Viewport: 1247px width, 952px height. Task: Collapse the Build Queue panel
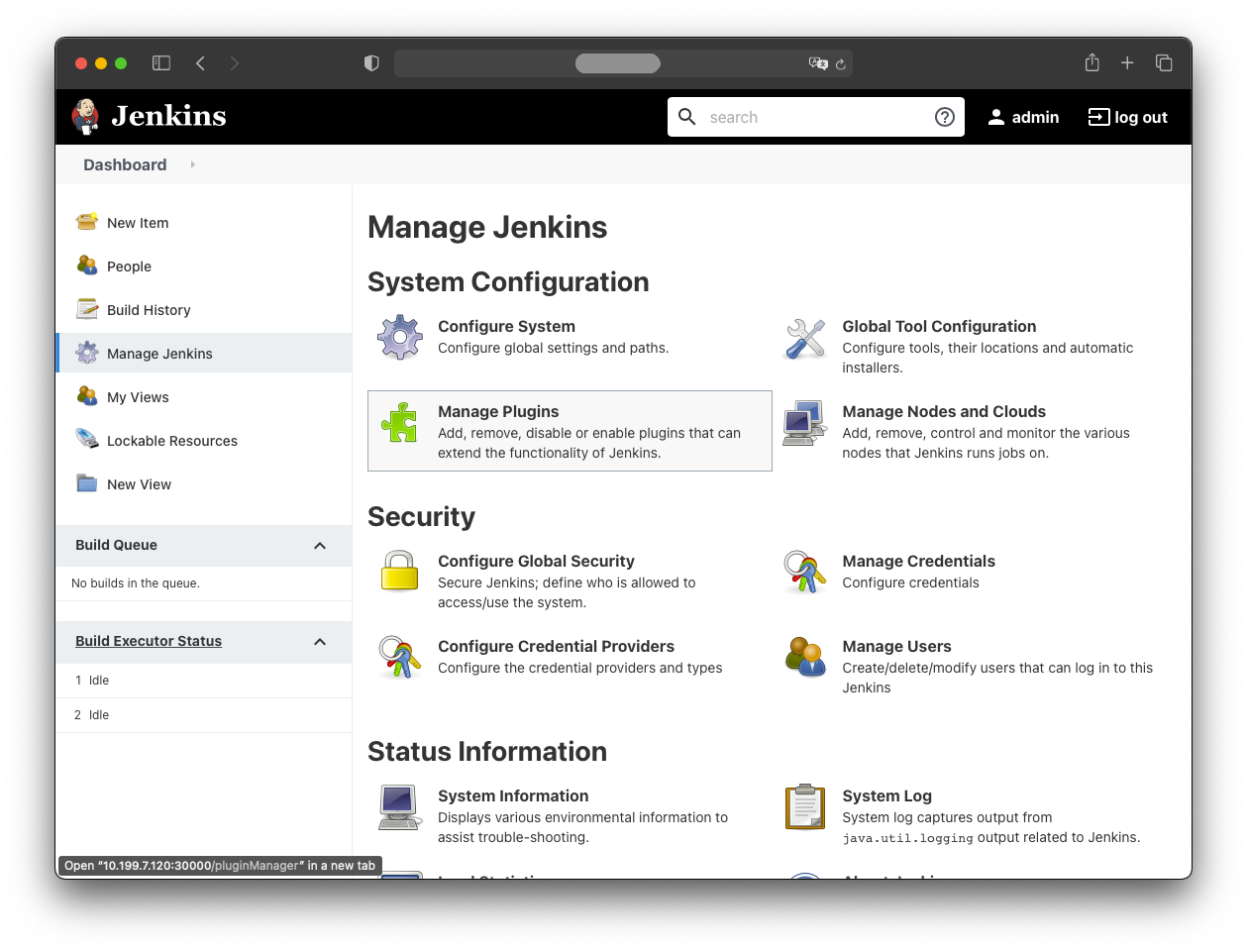point(320,546)
